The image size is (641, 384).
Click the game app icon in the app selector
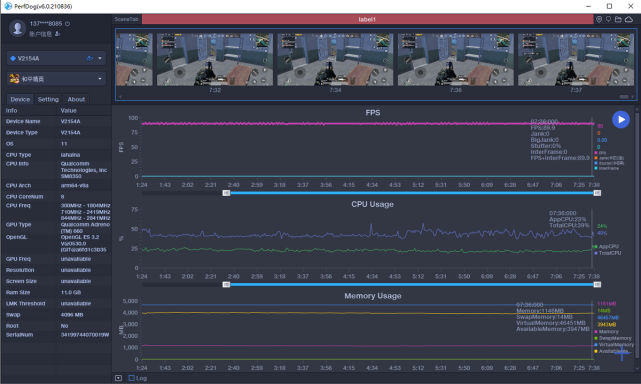[x=14, y=79]
